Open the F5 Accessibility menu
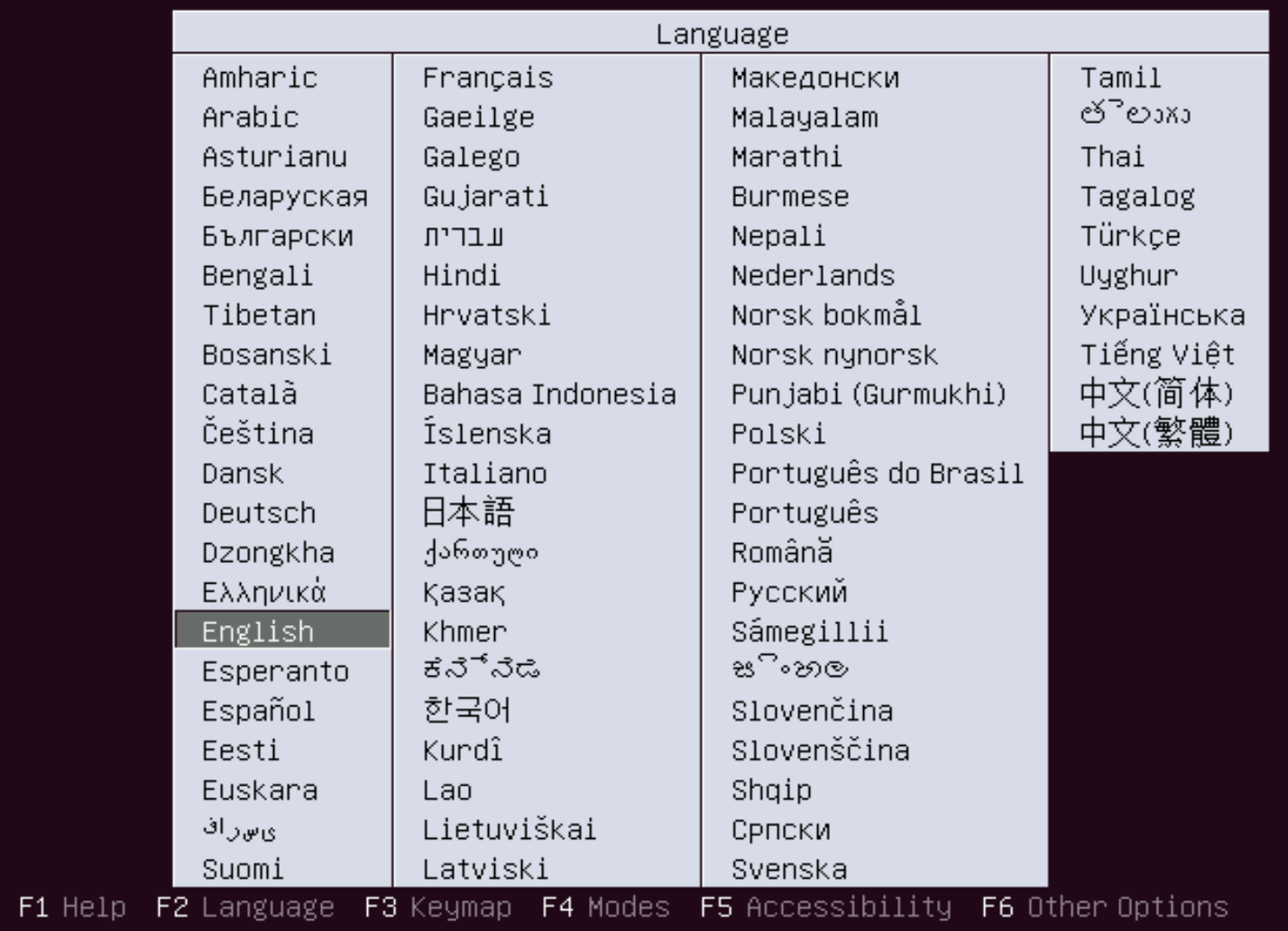The height and width of the screenshot is (931, 1288). [826, 908]
